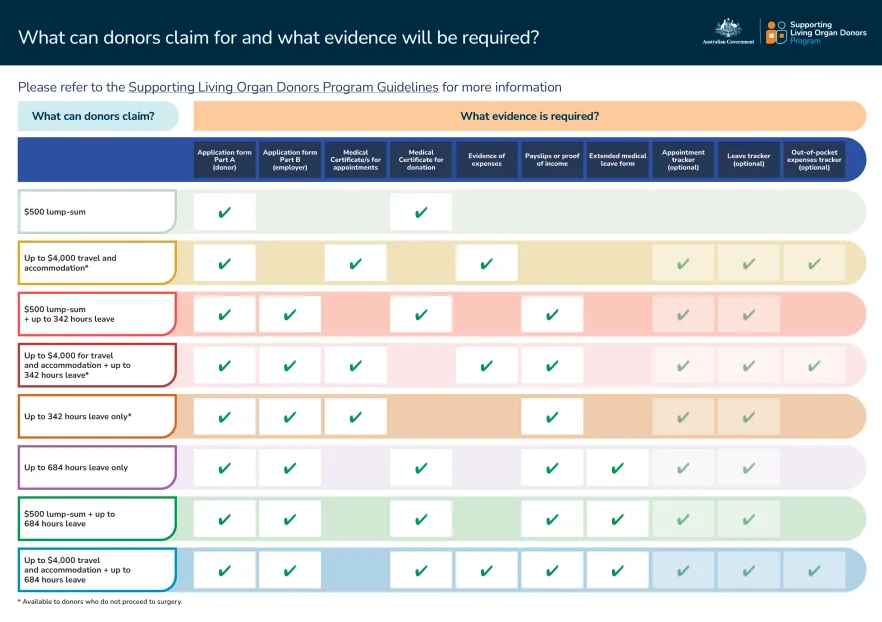Click Extended medical leave form tick in 'Up to 684 hours leave only' row

[618, 467]
